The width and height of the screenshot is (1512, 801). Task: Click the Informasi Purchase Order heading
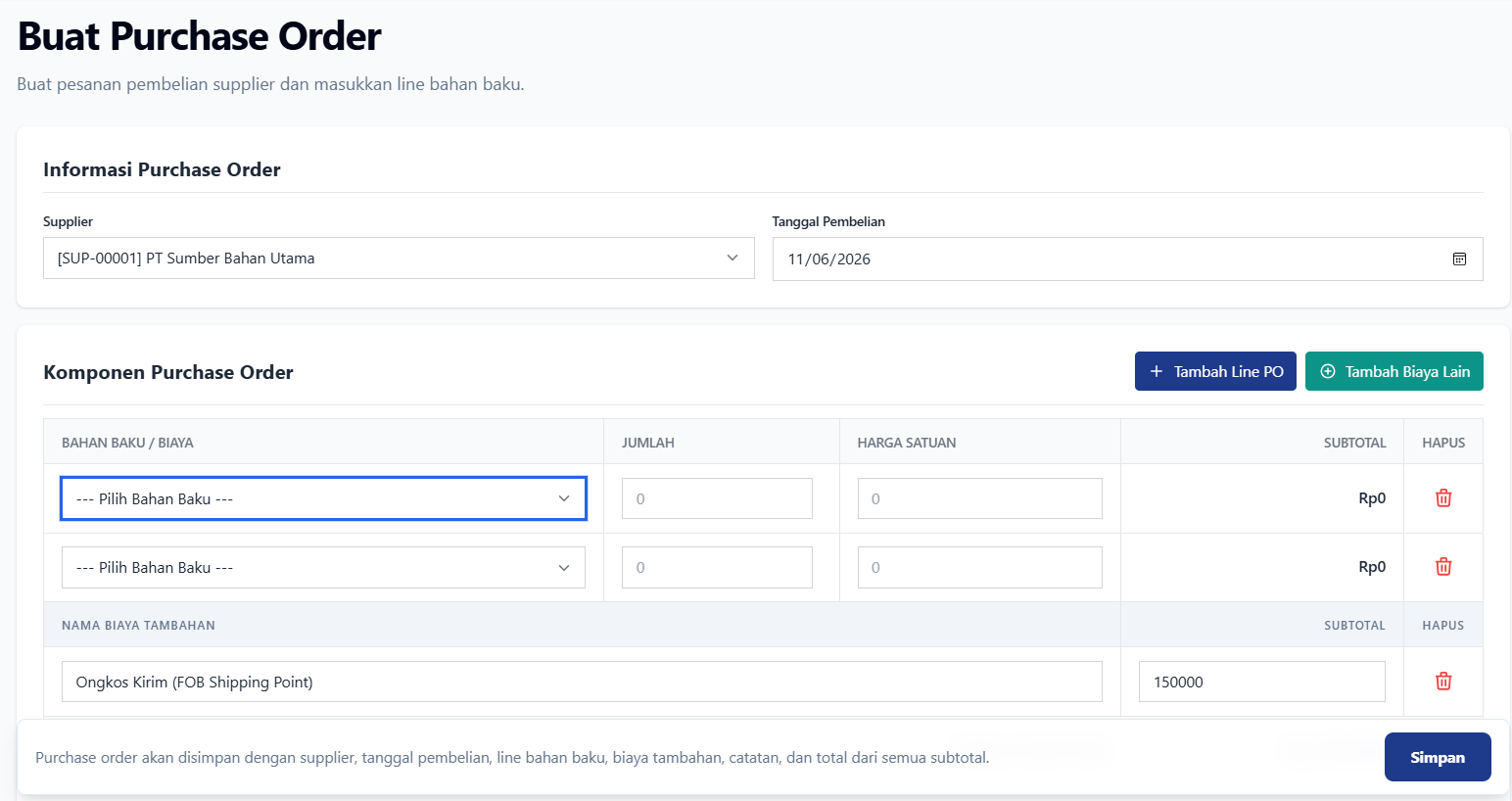(162, 169)
